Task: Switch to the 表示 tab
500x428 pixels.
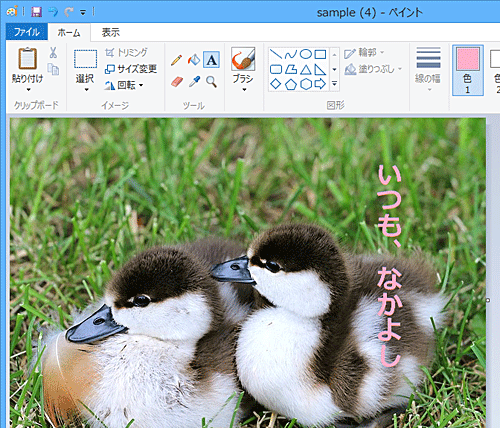Action: pos(111,32)
